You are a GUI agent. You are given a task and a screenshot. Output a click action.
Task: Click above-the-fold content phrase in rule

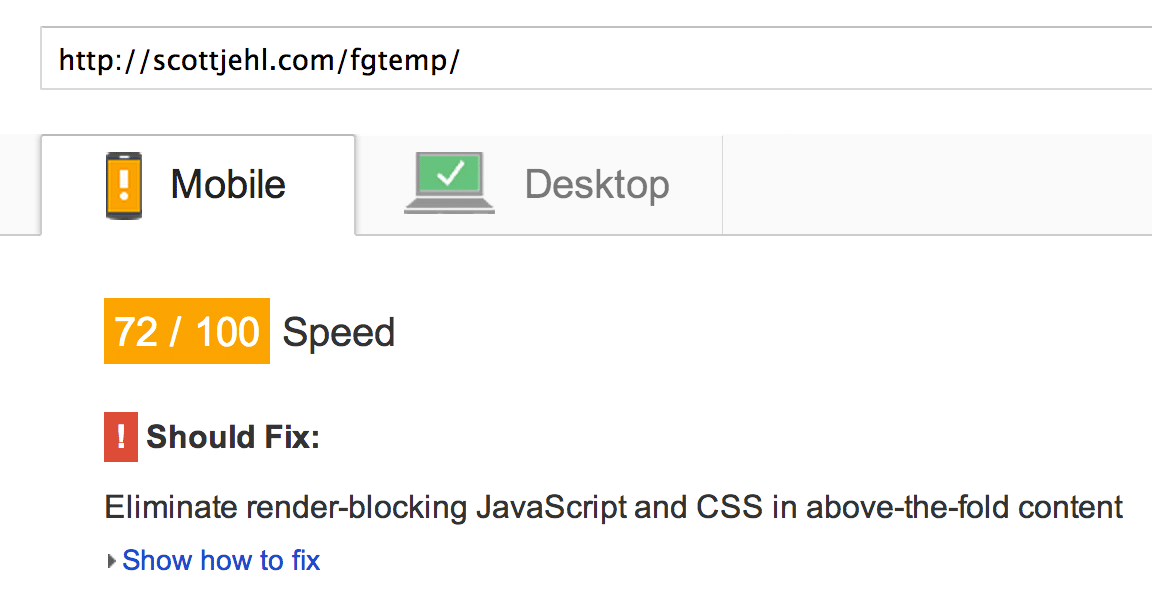[965, 508]
